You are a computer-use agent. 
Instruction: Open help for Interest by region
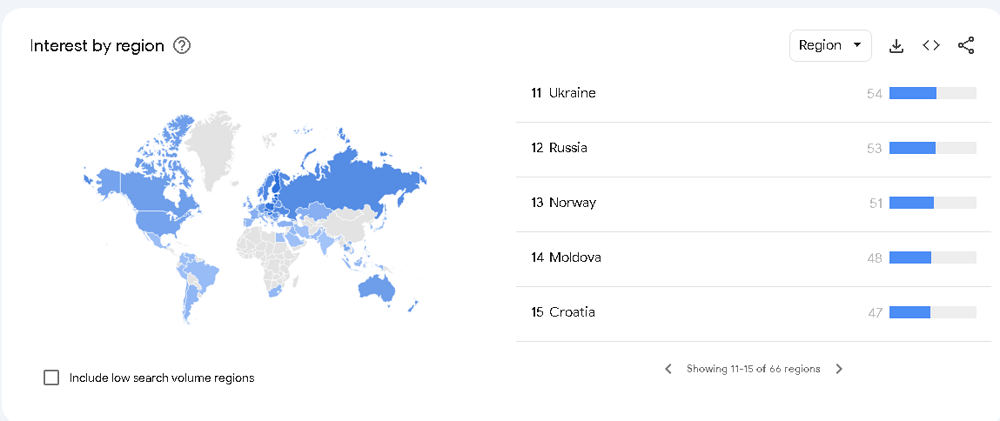[x=182, y=46]
